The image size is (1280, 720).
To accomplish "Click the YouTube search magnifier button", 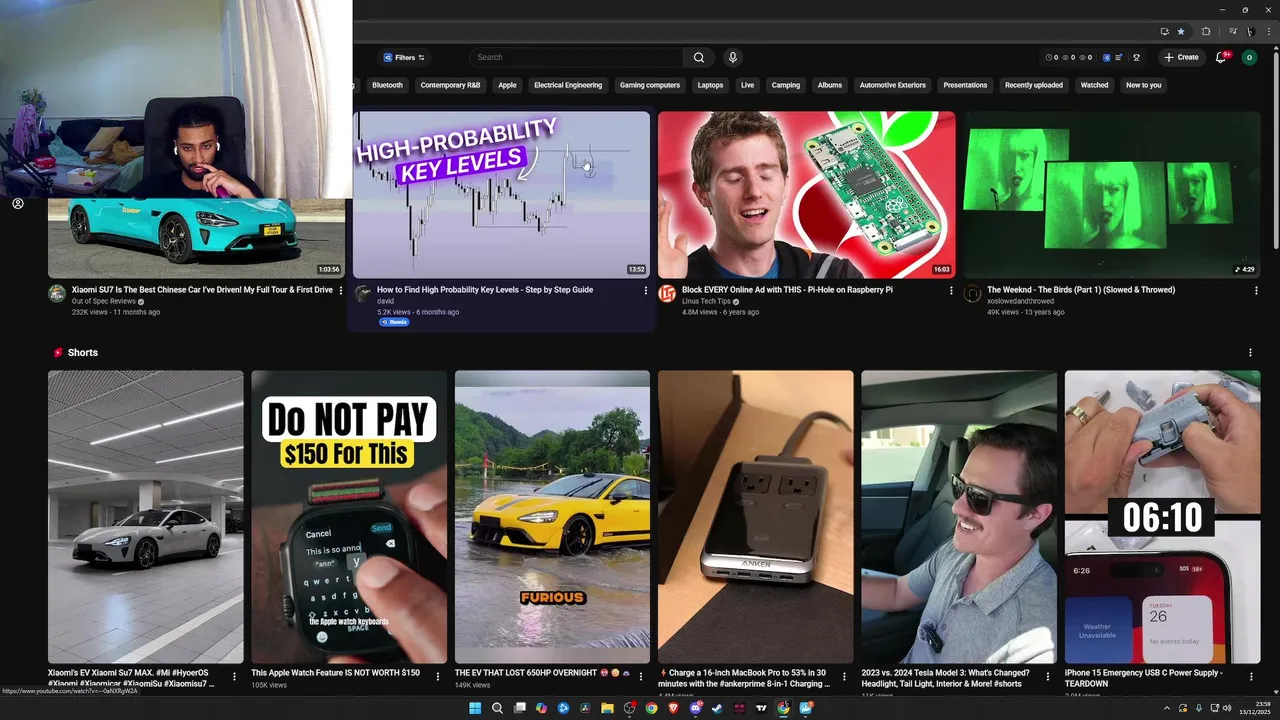I will pos(699,57).
